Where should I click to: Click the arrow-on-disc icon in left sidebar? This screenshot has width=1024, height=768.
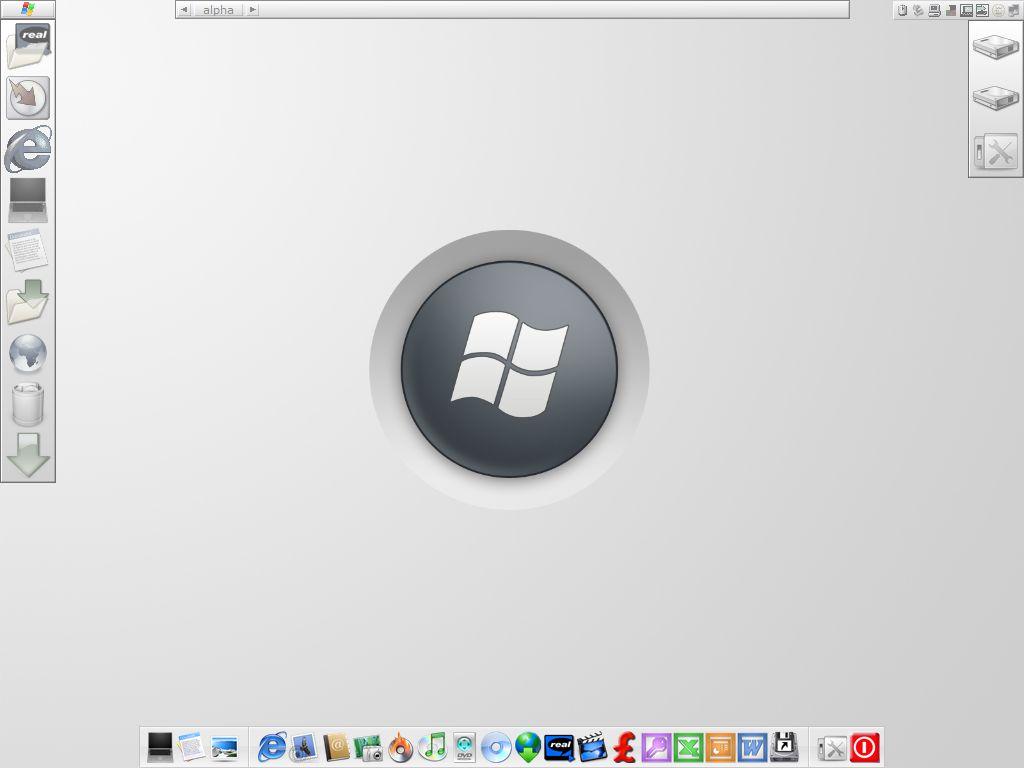[x=28, y=98]
